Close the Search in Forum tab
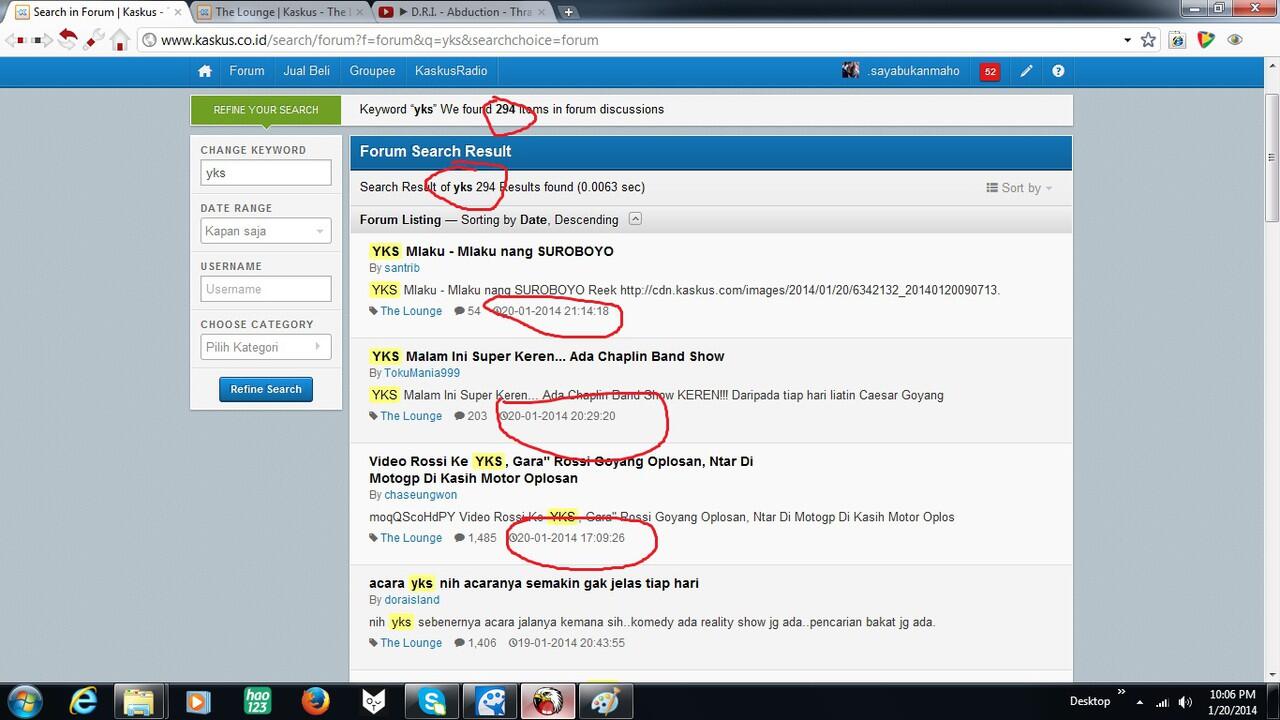 click(x=178, y=12)
